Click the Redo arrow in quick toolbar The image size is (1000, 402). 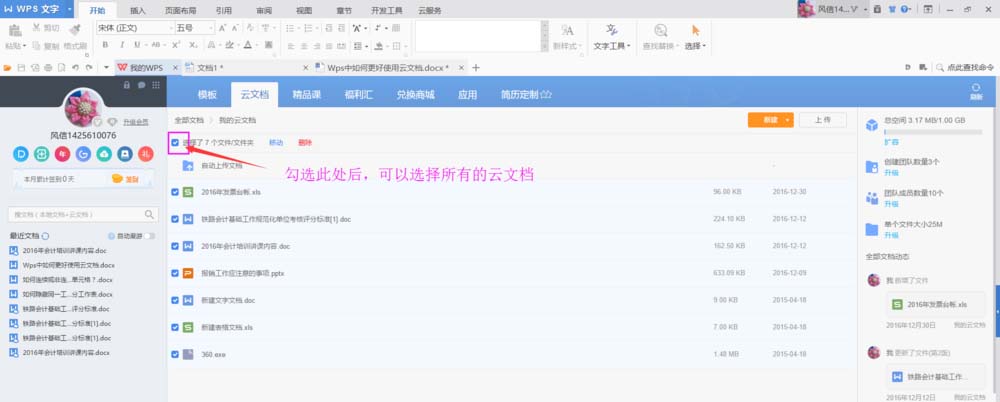point(89,68)
